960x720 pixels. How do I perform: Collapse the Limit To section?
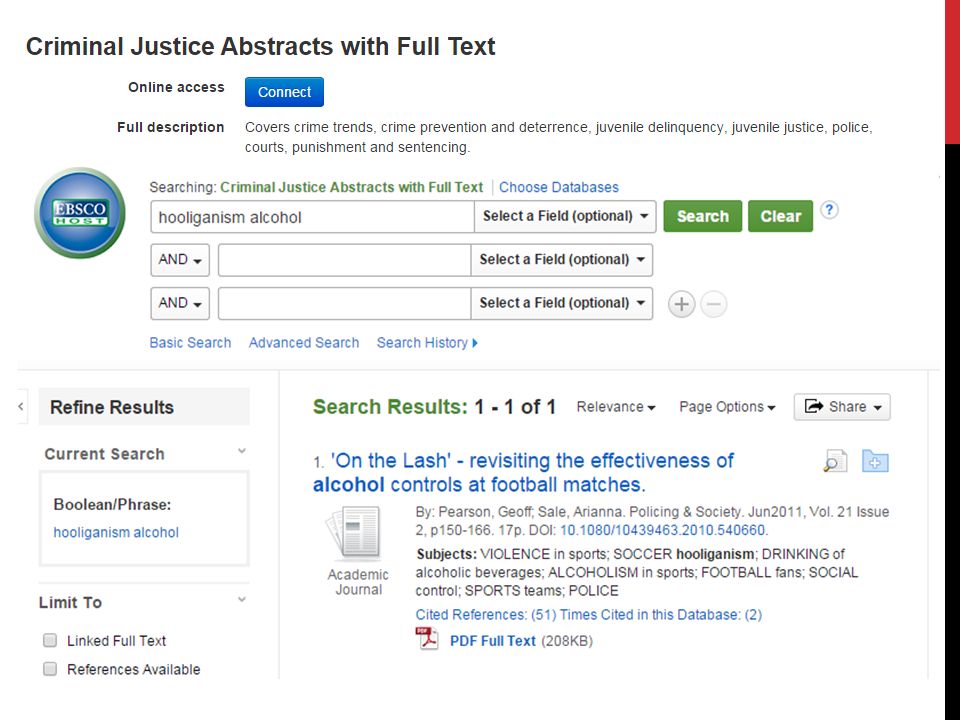coord(242,599)
